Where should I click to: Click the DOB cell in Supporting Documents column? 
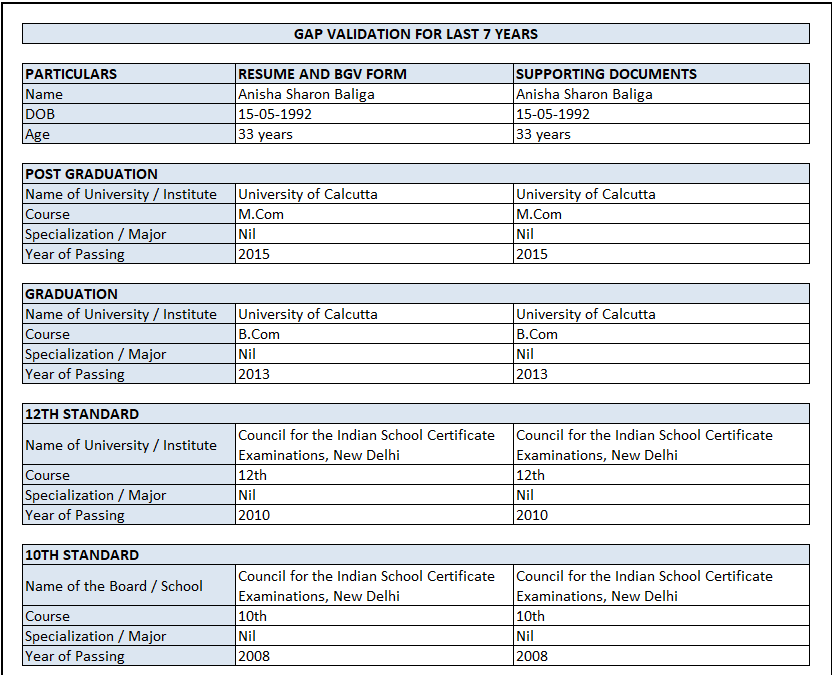pyautogui.click(x=661, y=114)
